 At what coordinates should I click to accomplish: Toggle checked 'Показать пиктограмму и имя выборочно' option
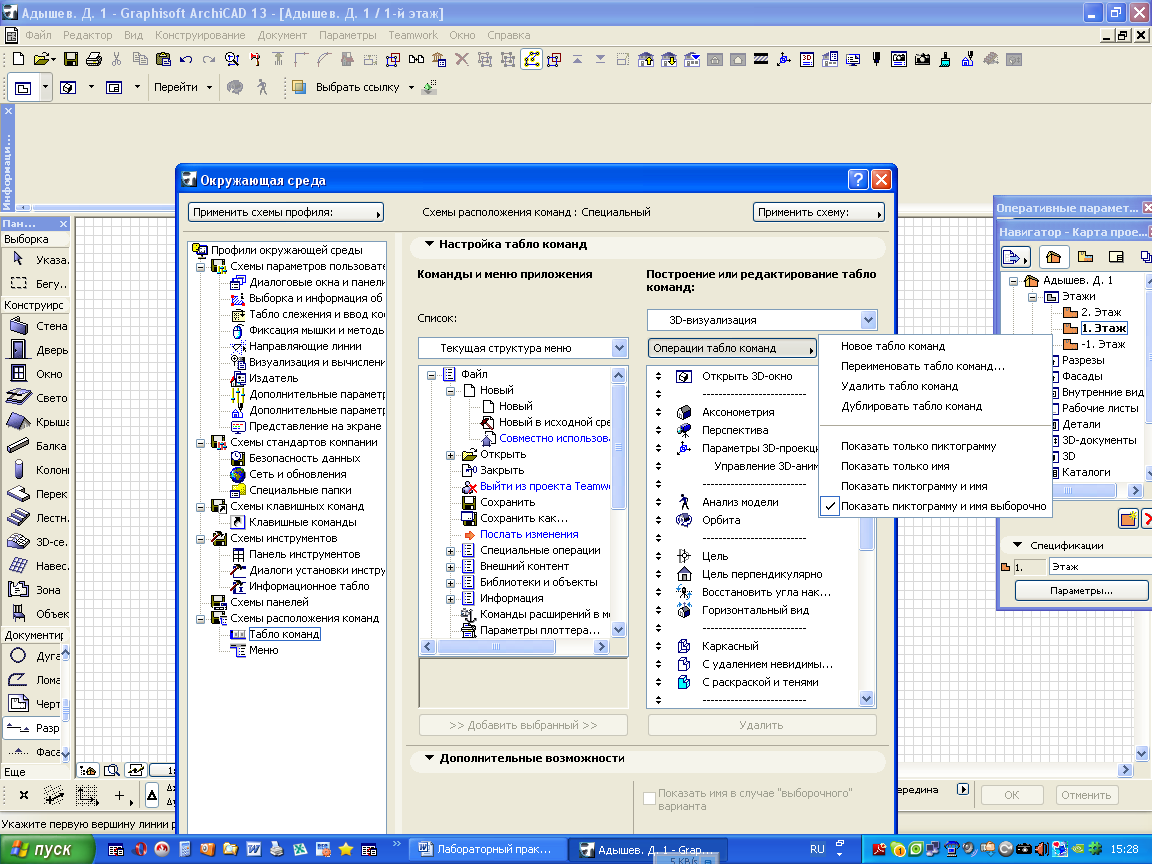pyautogui.click(x=935, y=506)
